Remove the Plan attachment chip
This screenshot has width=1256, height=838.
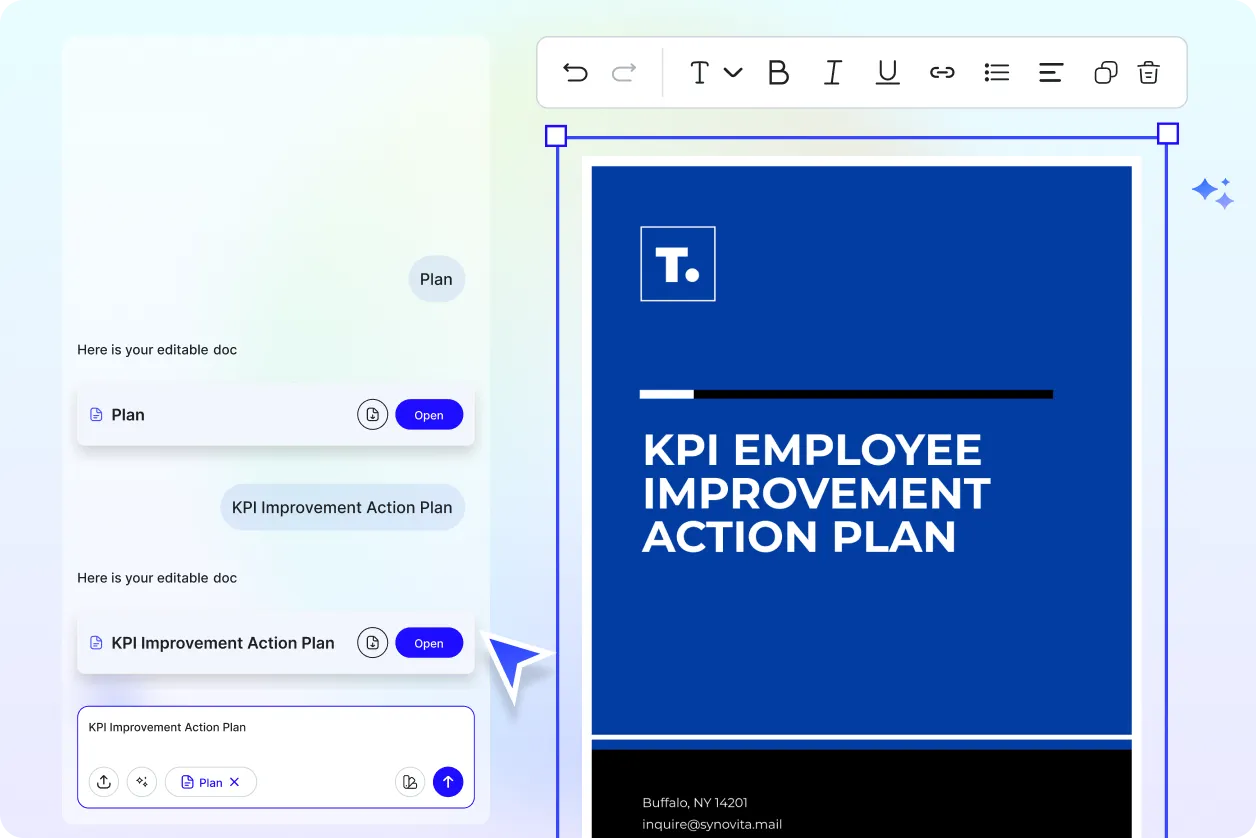[235, 782]
